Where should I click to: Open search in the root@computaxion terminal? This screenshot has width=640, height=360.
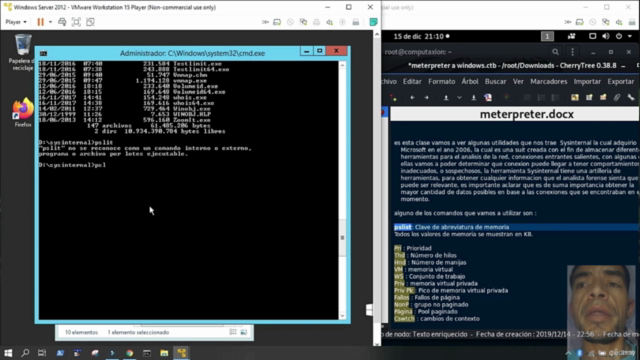[556, 52]
